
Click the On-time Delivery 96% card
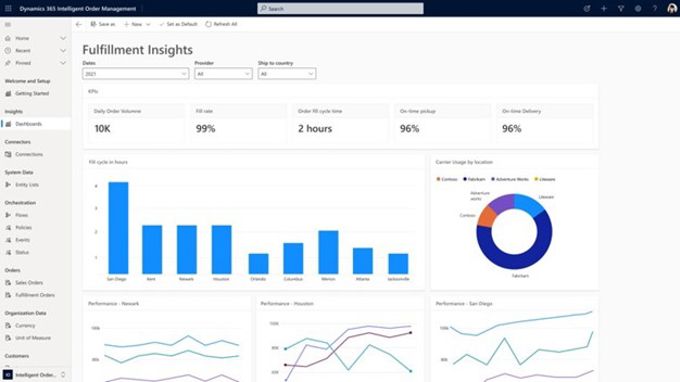(545, 123)
